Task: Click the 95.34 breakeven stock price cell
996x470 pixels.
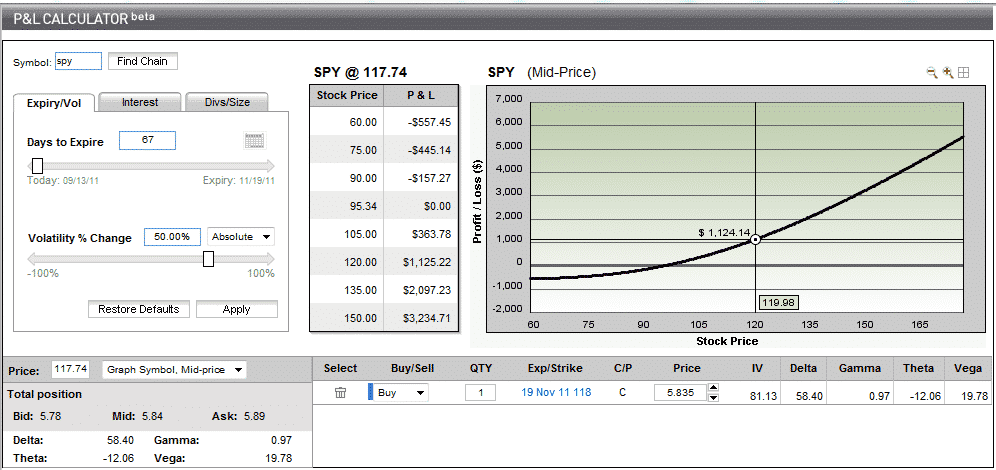Action: pos(347,206)
